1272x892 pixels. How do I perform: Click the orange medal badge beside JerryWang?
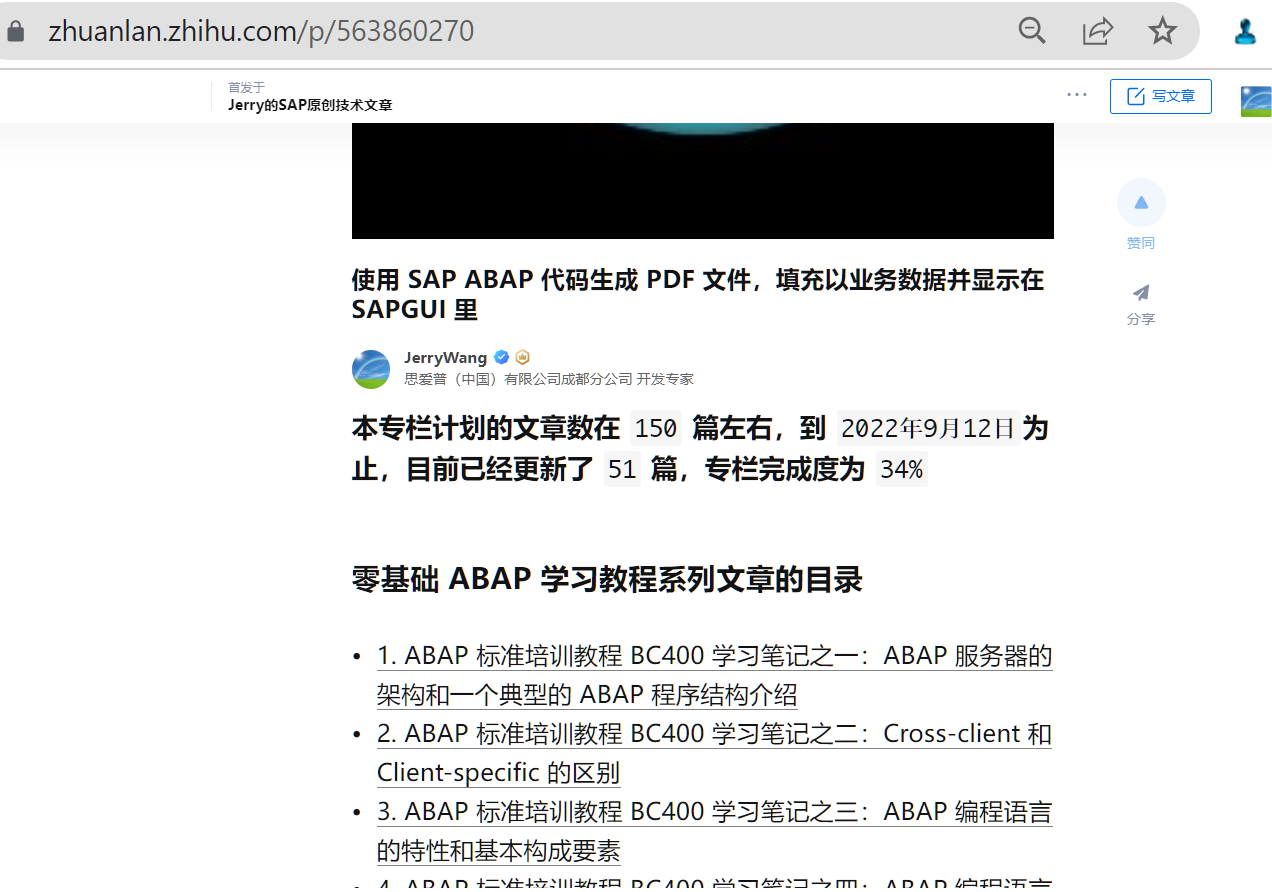(522, 357)
